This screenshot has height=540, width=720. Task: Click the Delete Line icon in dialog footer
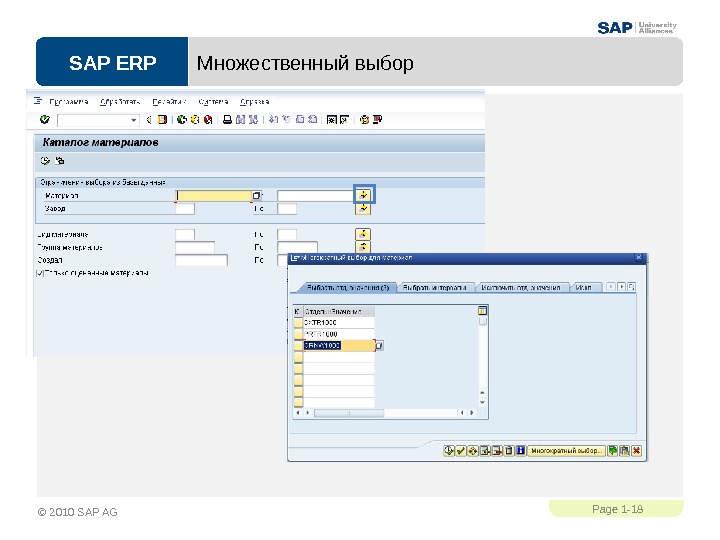click(497, 451)
